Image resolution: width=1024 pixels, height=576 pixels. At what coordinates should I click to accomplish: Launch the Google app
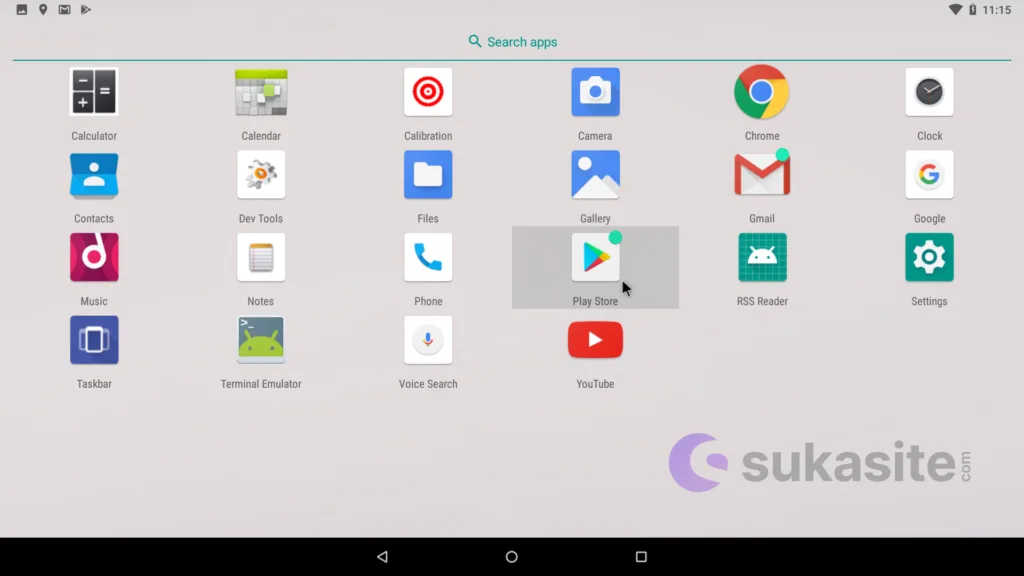[929, 175]
